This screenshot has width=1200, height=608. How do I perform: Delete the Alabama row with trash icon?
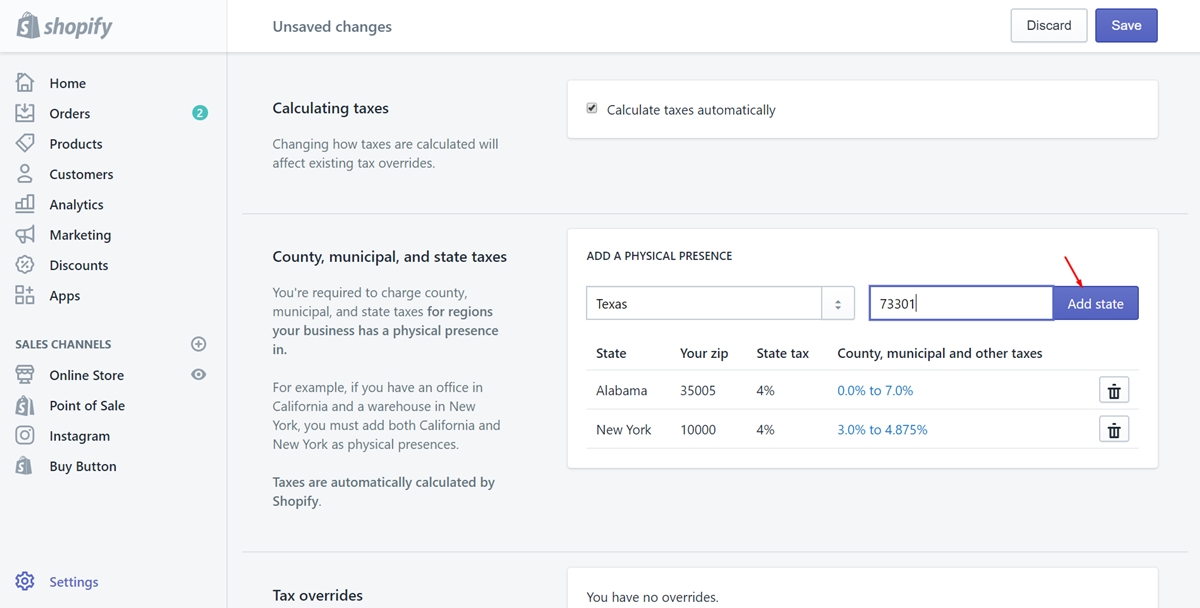click(1114, 390)
